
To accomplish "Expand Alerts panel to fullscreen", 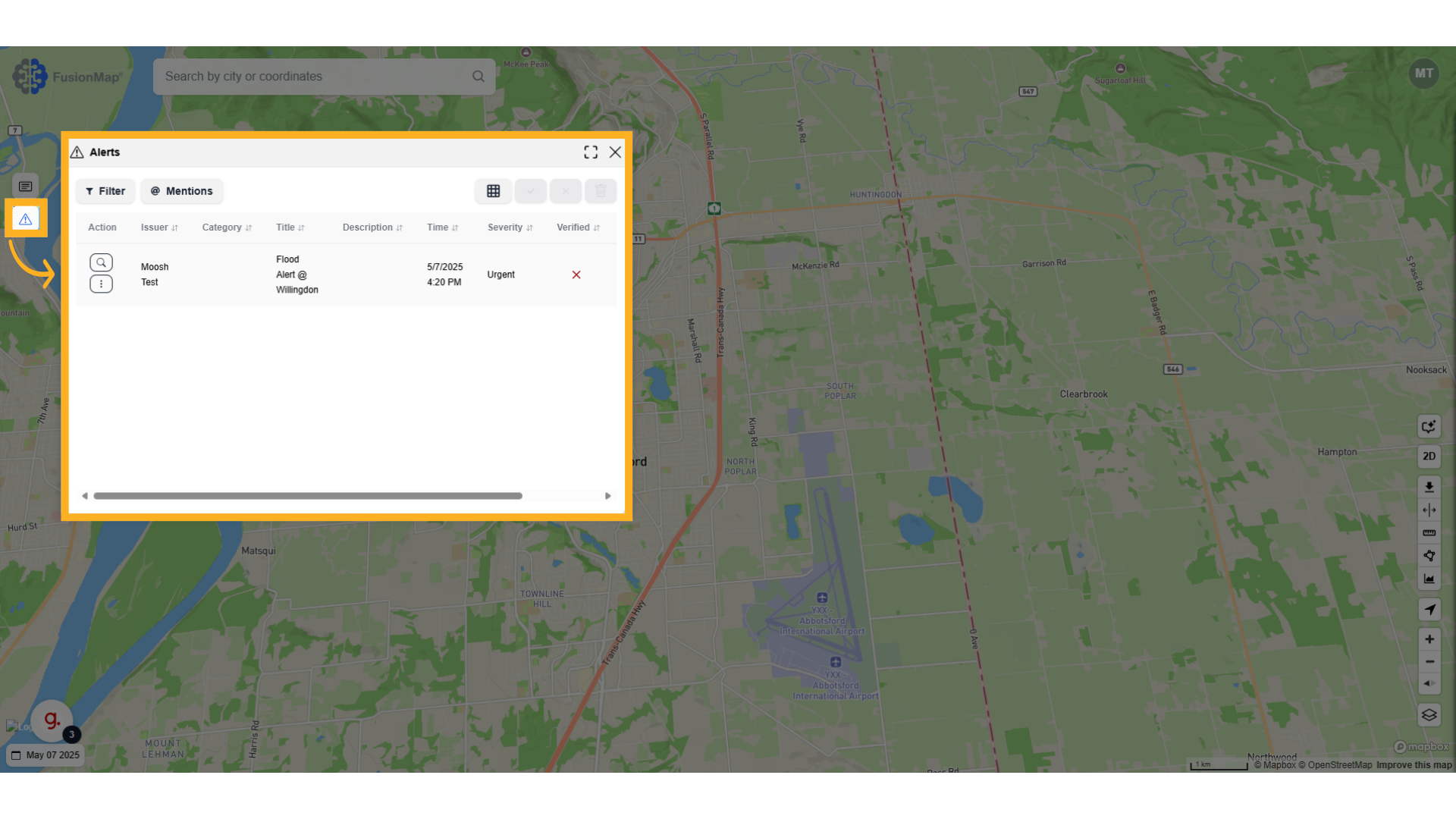I will (x=591, y=152).
